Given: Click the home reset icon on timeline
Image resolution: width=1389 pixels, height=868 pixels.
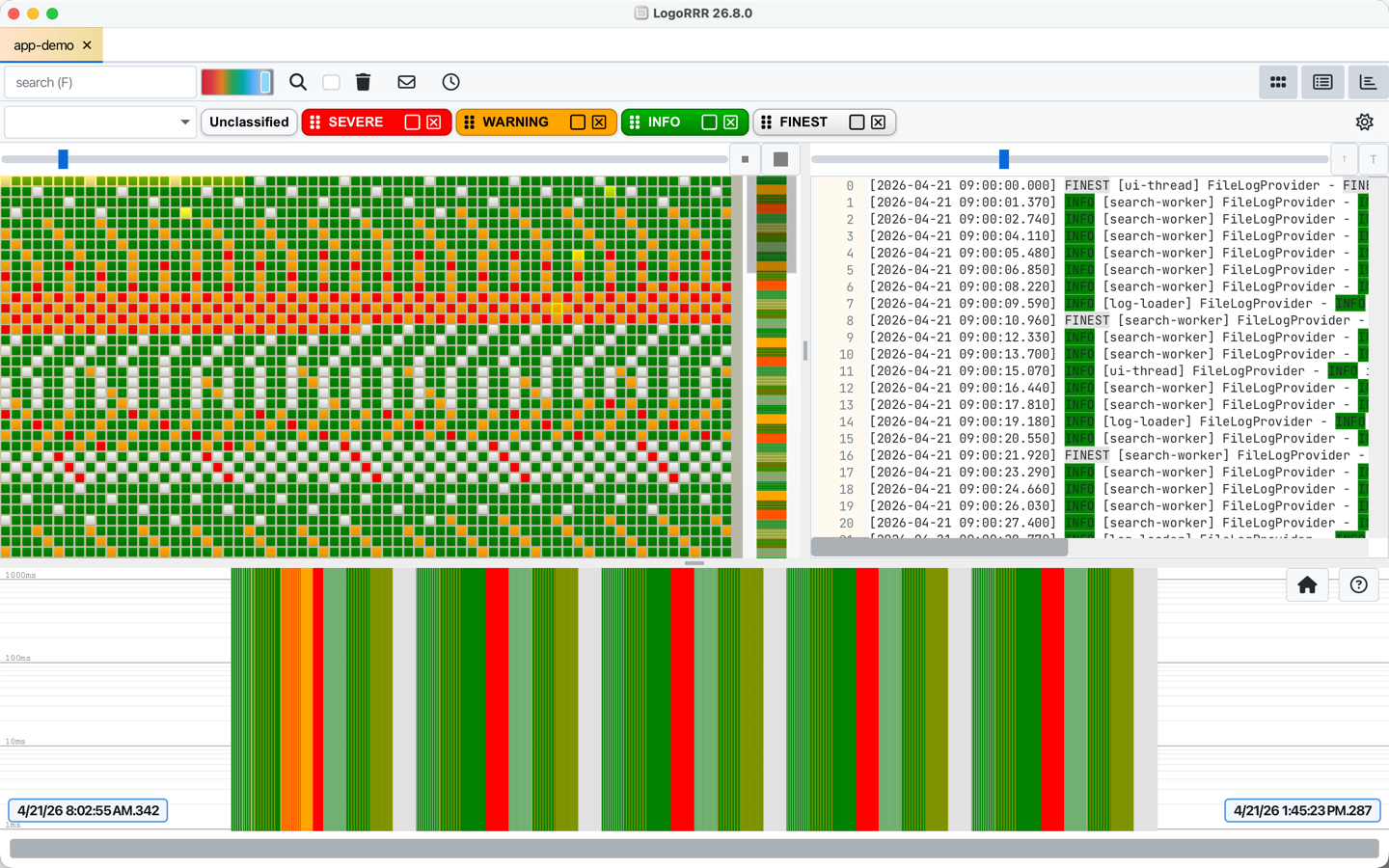Looking at the screenshot, I should coord(1307,584).
